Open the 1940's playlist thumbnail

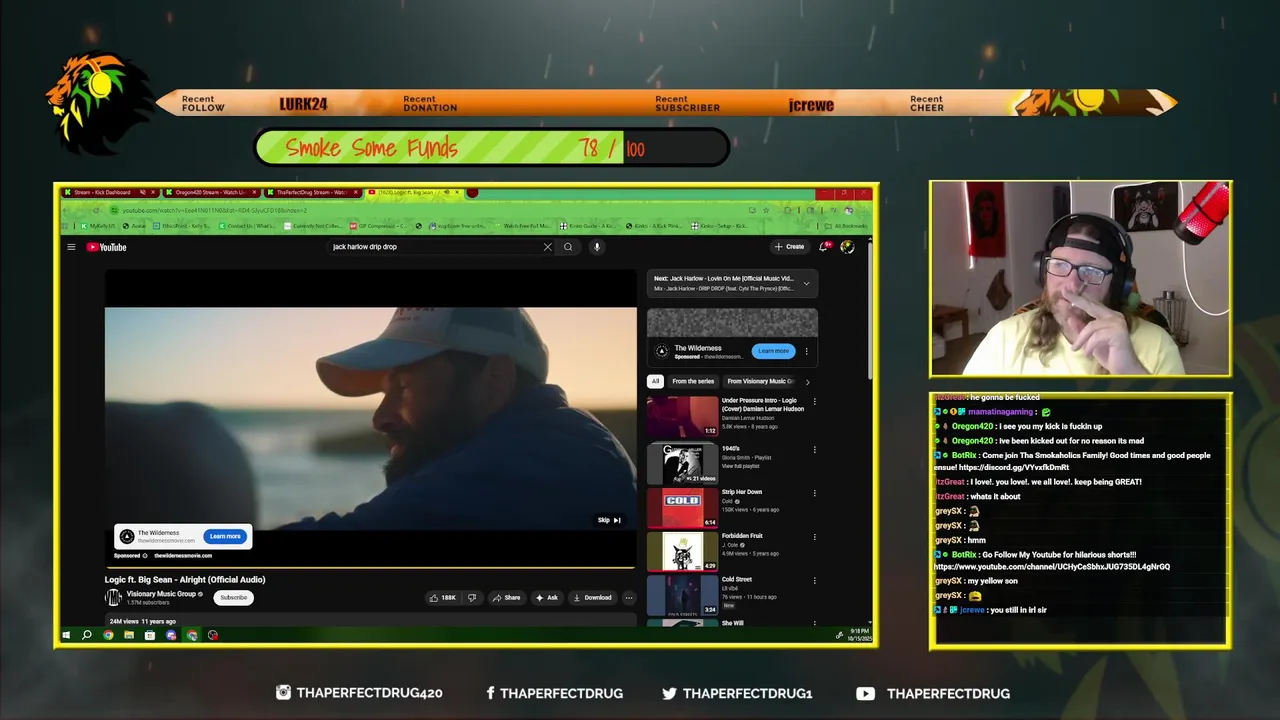(682, 464)
